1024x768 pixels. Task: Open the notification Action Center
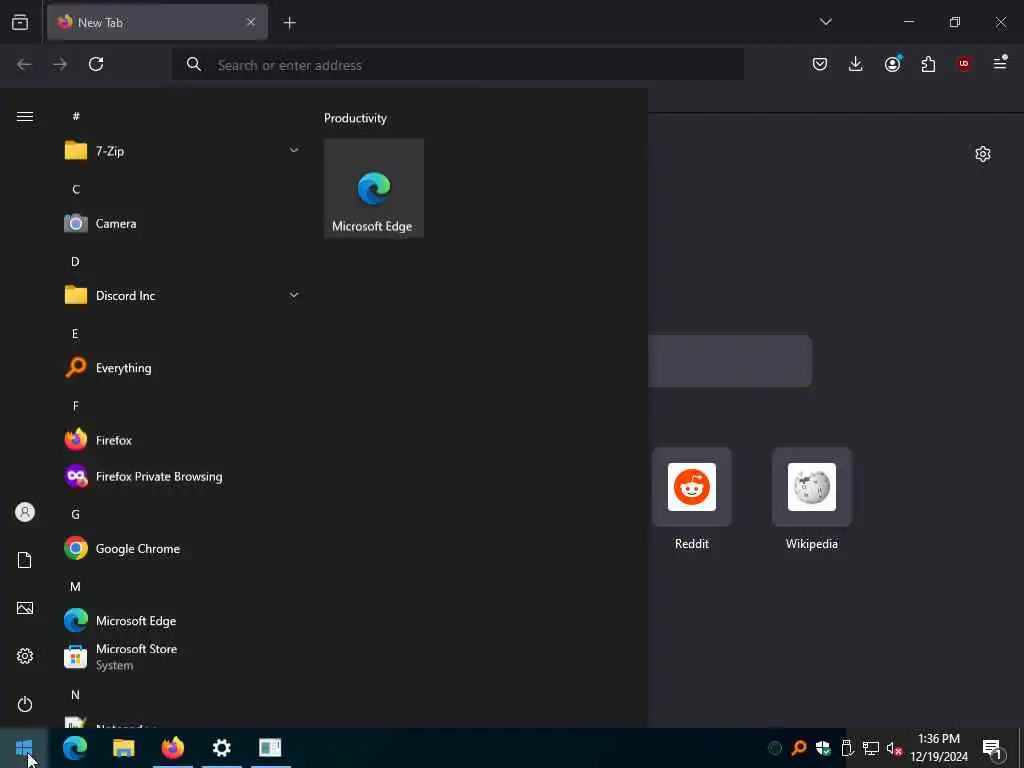(993, 748)
